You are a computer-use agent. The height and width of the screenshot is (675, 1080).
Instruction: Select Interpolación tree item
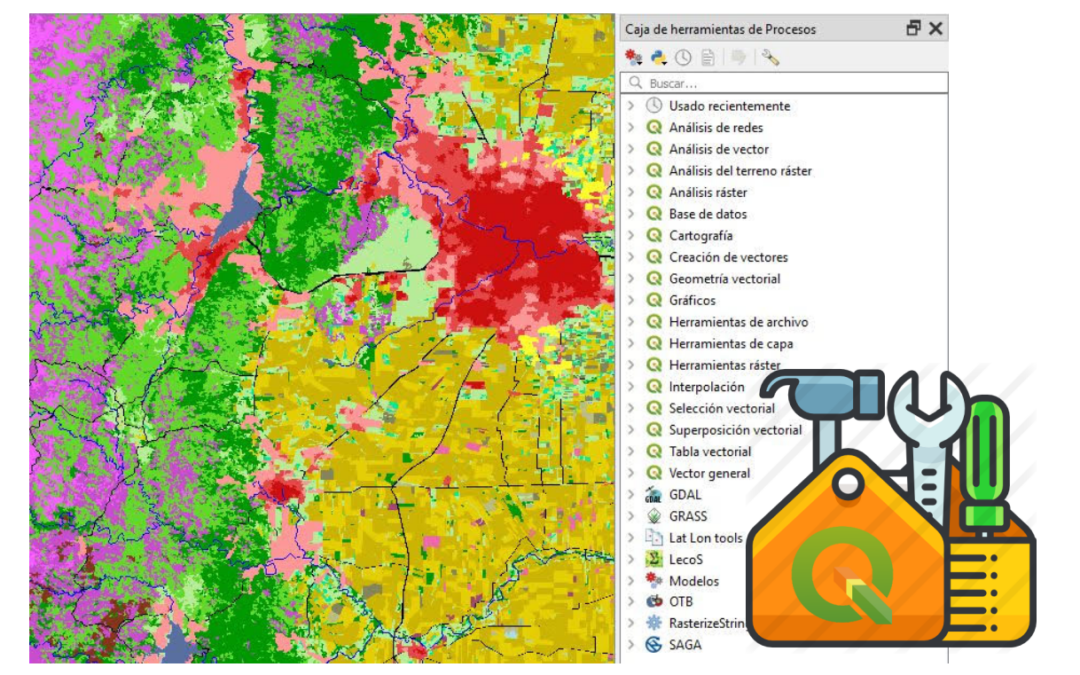707,386
